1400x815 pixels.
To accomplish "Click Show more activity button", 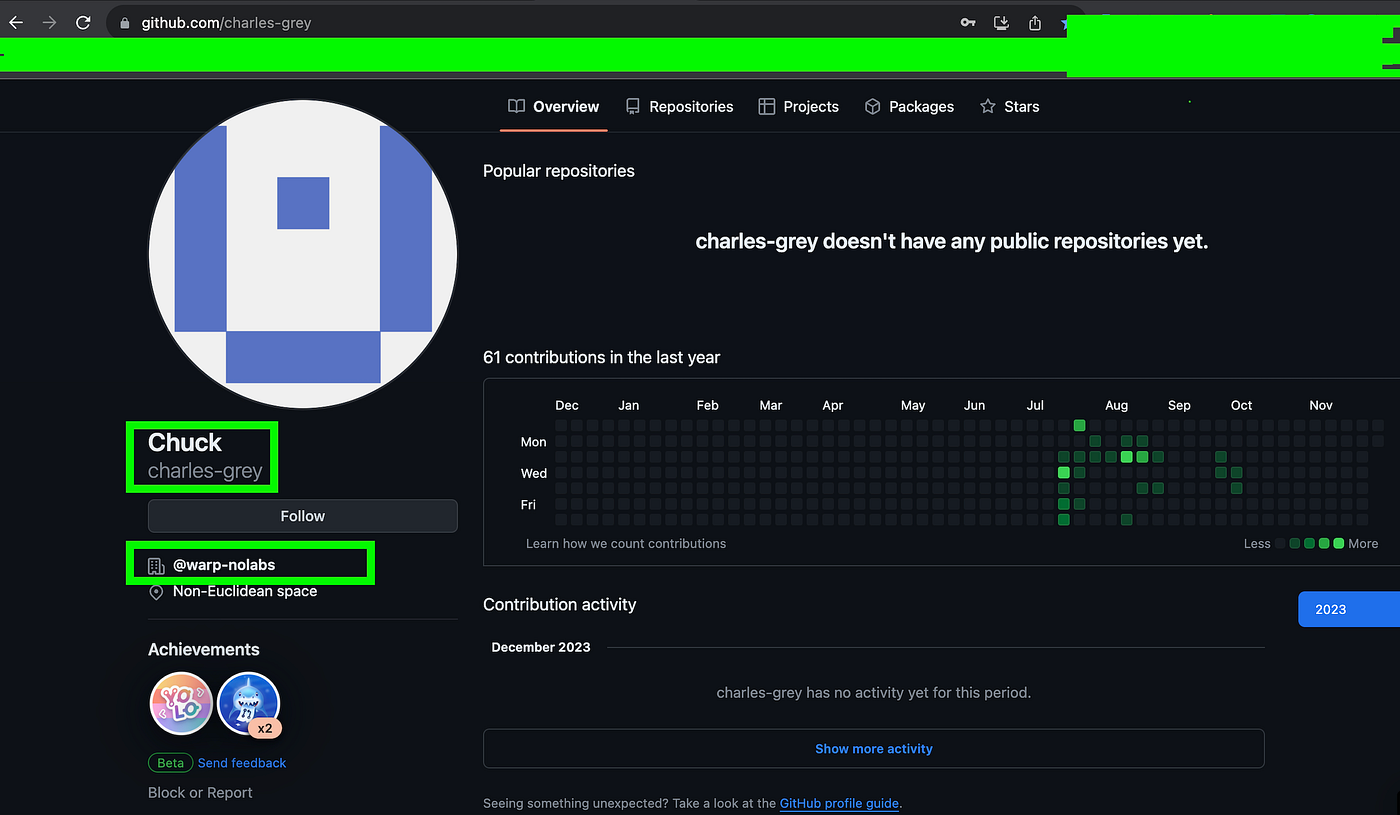I will click(874, 749).
